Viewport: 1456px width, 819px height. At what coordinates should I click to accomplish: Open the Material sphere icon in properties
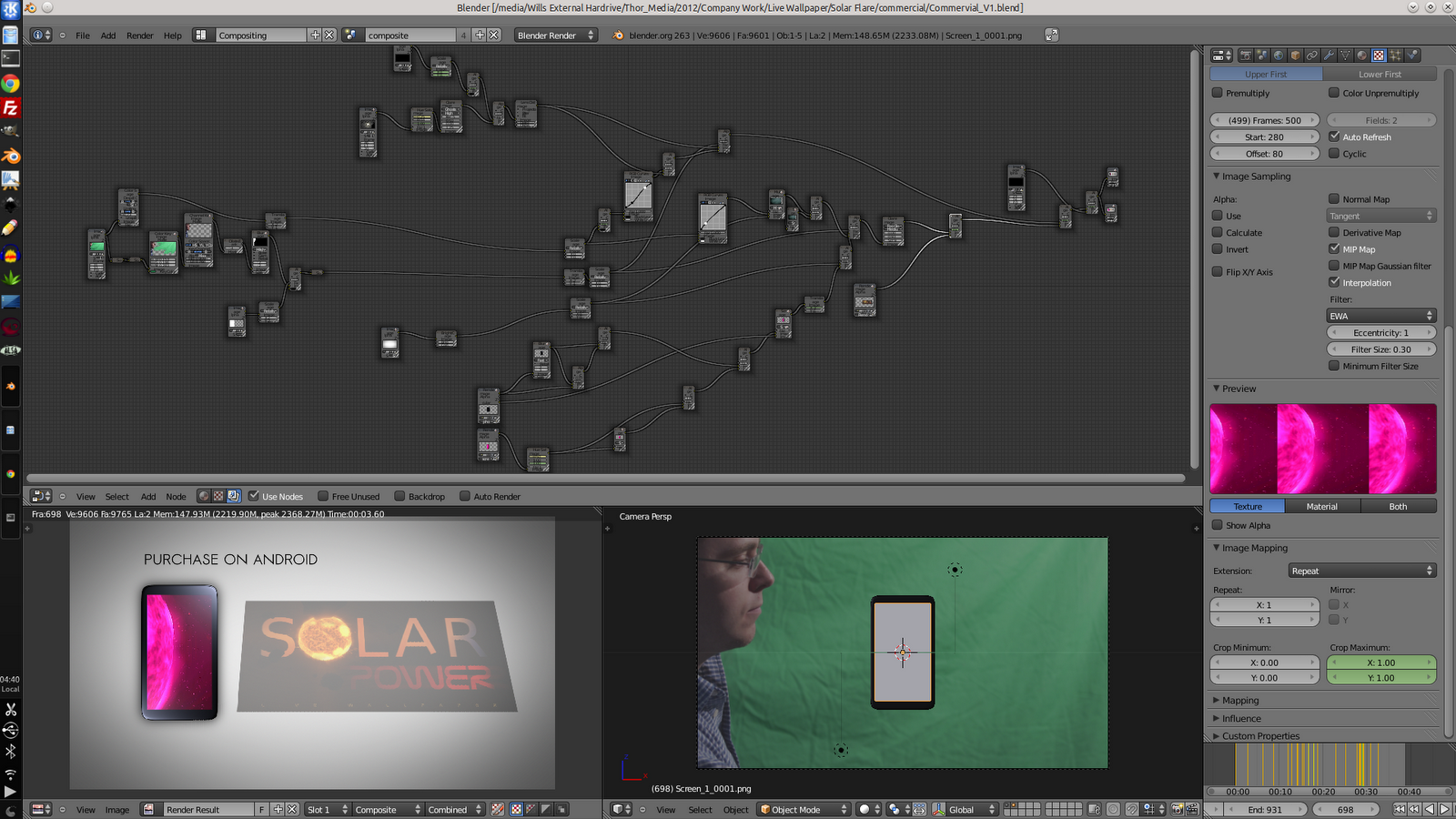[1361, 55]
